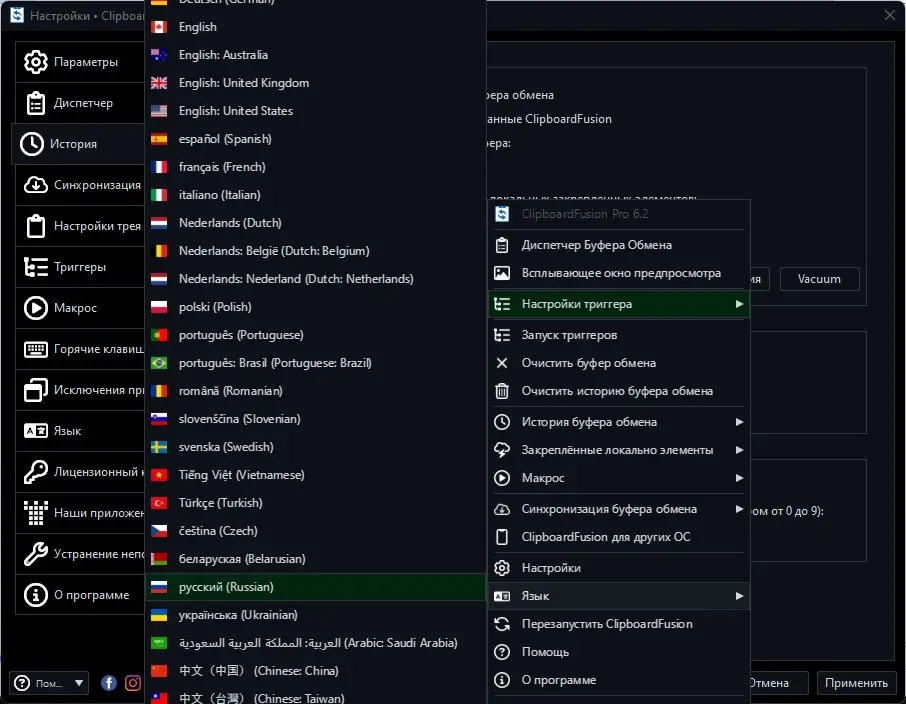Open the Instagram icon link
Viewport: 906px width, 704px height.
133,684
